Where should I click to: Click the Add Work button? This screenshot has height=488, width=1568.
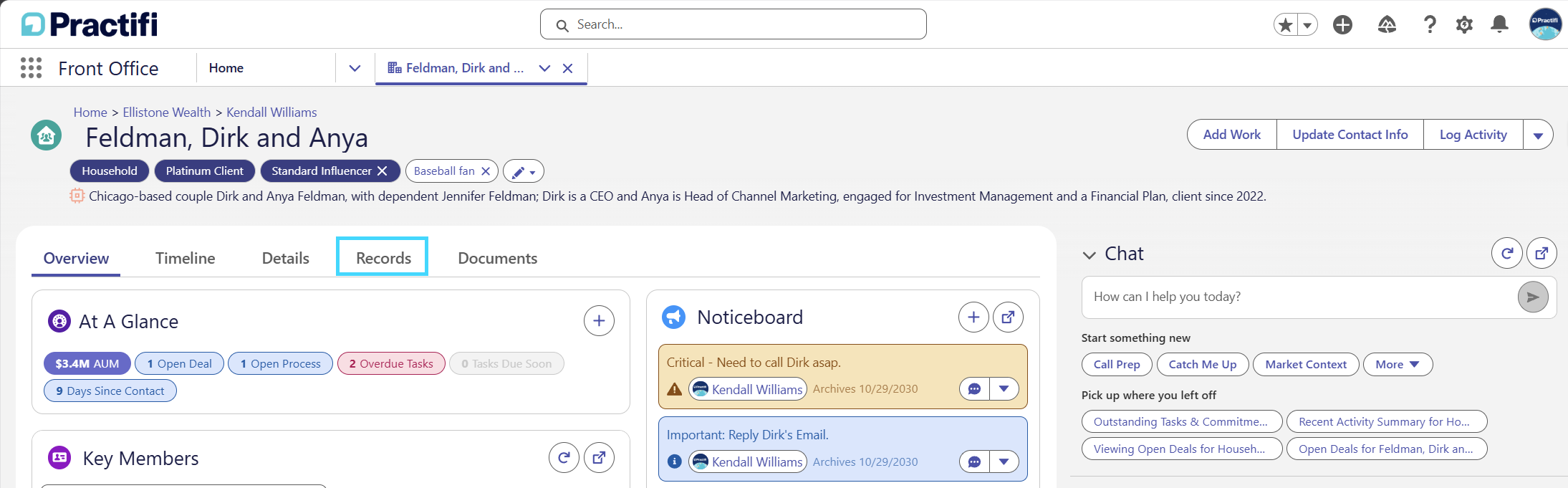(1232, 135)
